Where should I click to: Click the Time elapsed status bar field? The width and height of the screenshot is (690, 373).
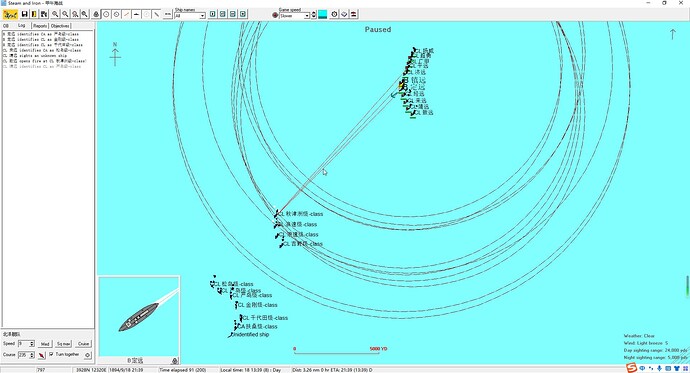point(188,370)
